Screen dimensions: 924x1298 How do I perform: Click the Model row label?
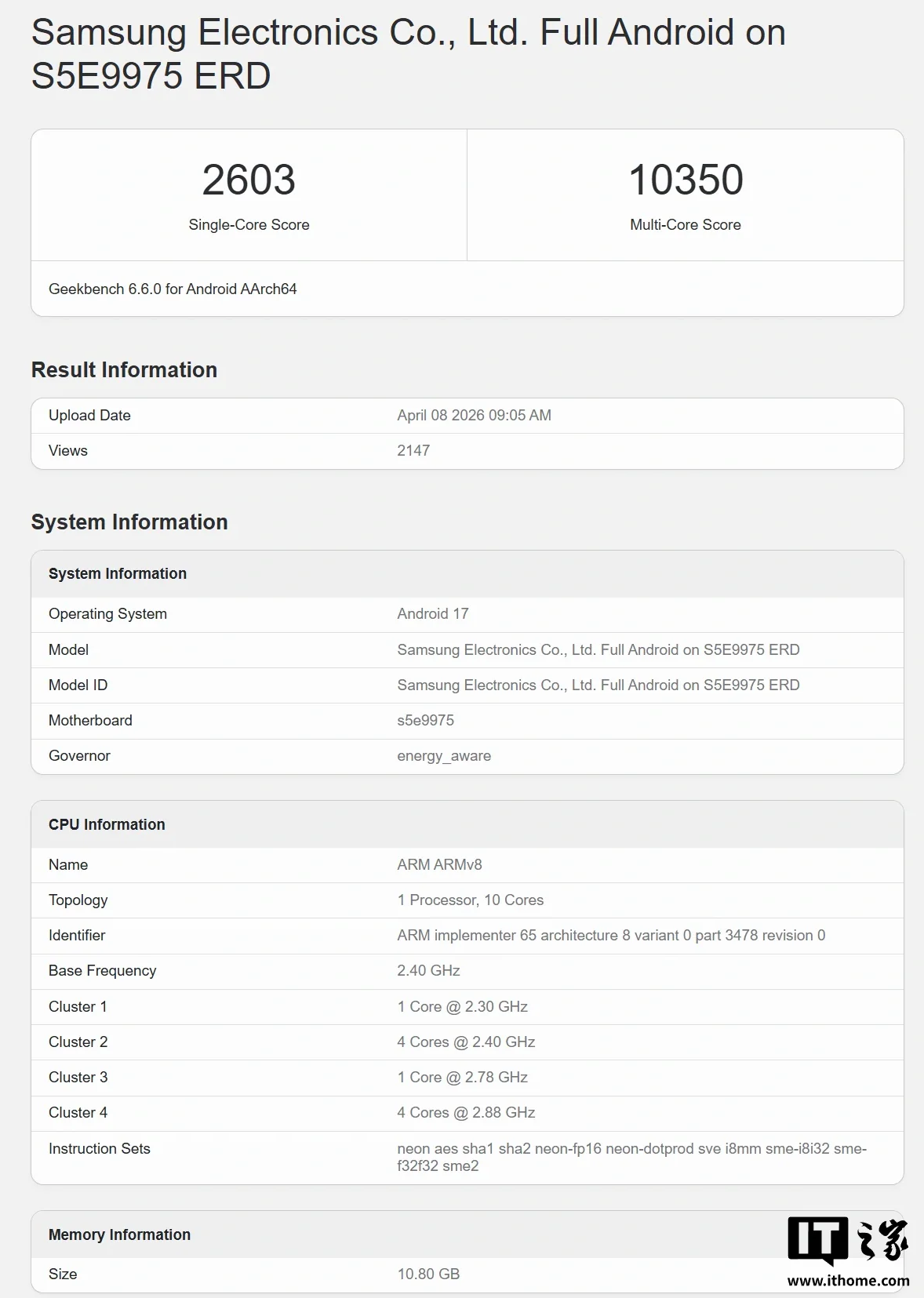point(68,650)
